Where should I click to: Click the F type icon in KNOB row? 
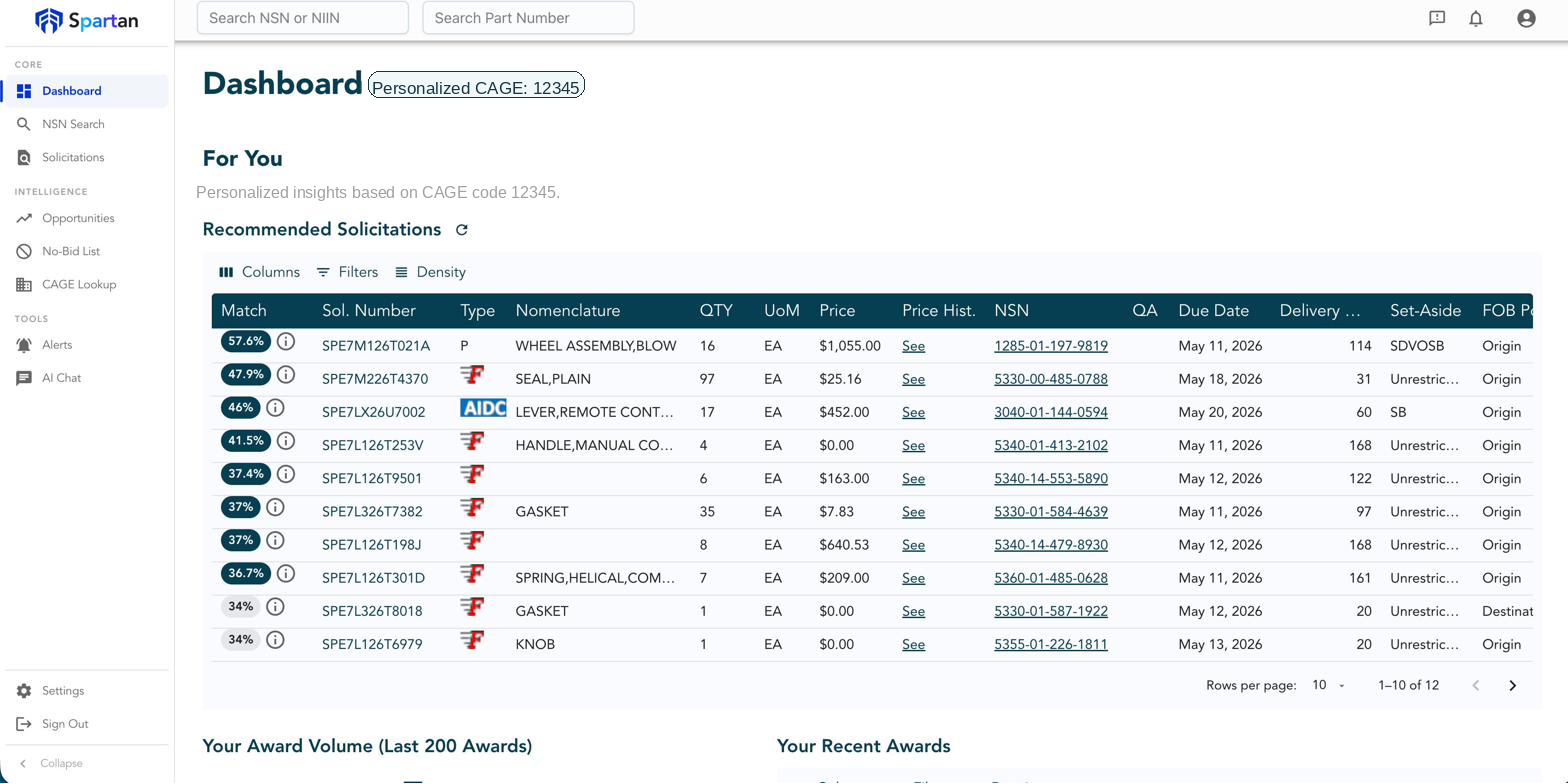[472, 640]
